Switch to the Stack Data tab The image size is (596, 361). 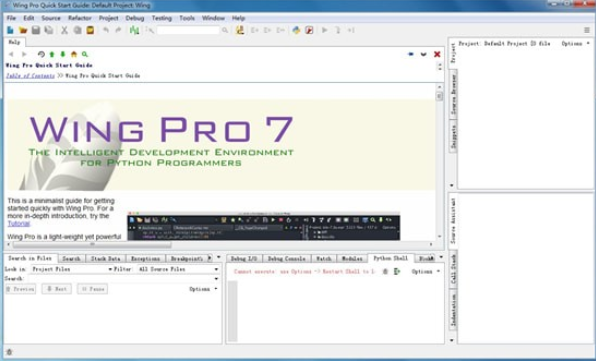pyautogui.click(x=105, y=258)
